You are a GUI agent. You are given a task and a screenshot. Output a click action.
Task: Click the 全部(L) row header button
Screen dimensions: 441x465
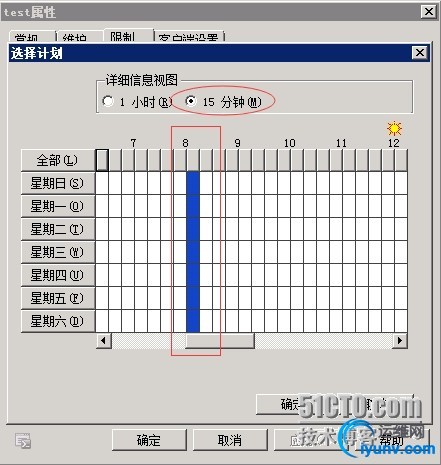(x=58, y=160)
